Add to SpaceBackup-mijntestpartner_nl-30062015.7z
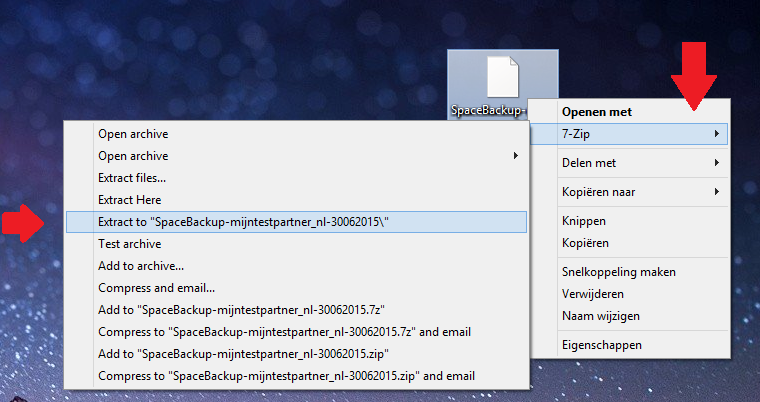This screenshot has width=760, height=402. (x=296, y=310)
